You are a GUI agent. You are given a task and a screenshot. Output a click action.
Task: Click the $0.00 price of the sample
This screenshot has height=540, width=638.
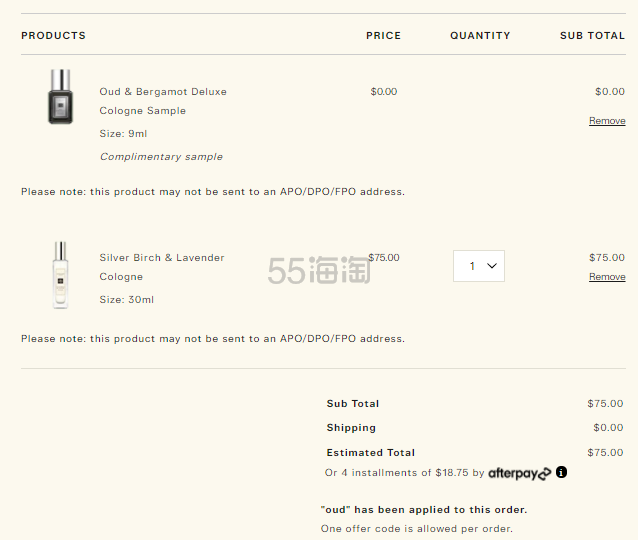pos(384,92)
